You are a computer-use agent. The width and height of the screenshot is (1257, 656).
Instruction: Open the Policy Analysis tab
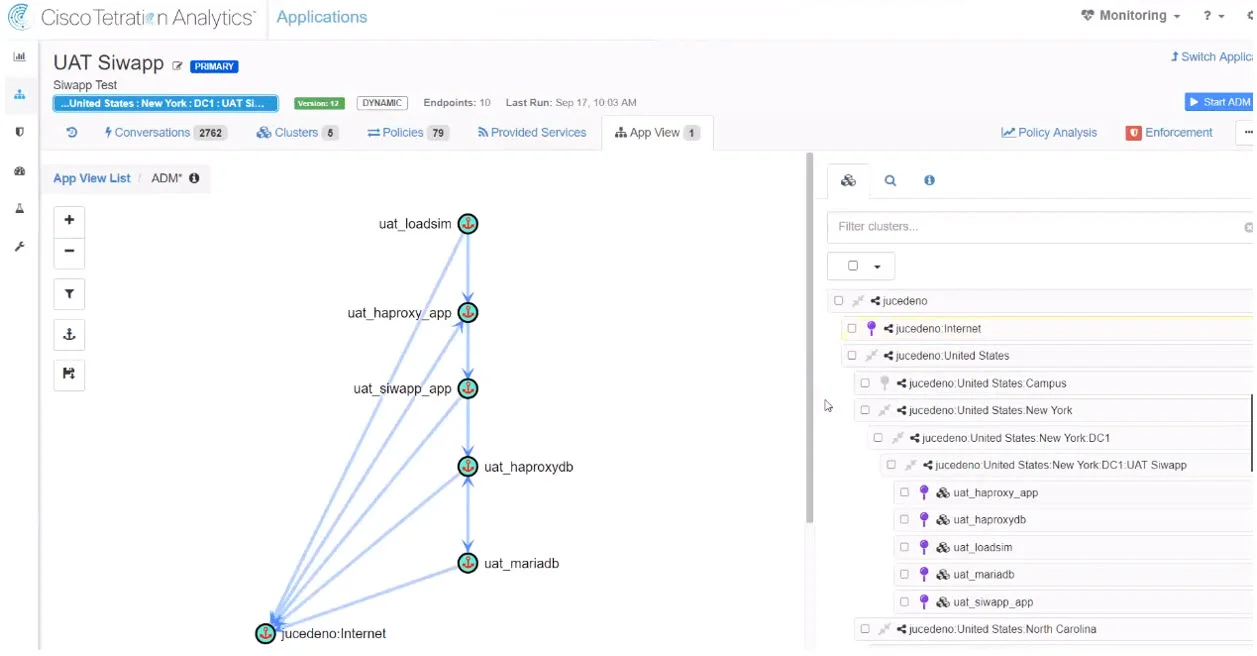[1049, 132]
